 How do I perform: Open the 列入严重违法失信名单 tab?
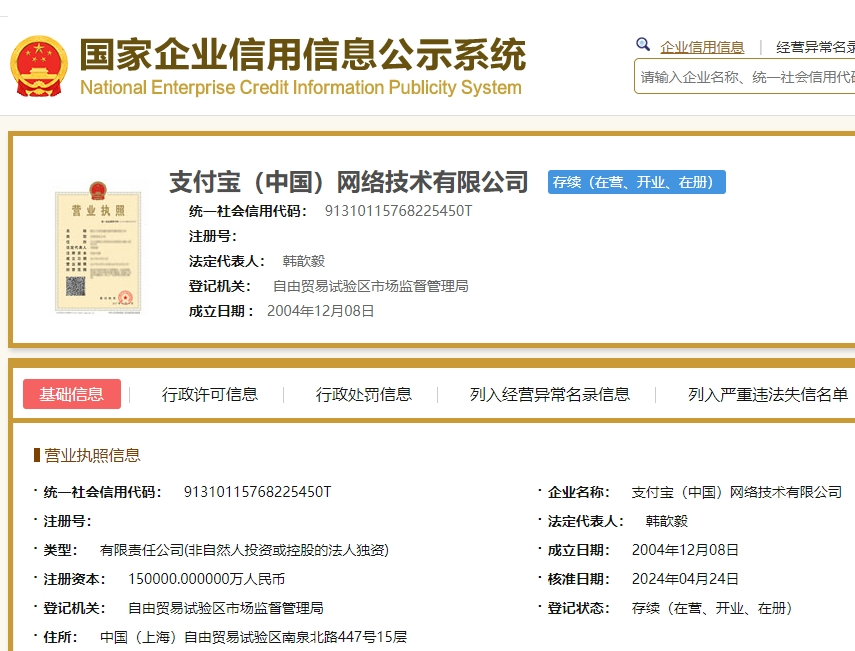click(768, 394)
